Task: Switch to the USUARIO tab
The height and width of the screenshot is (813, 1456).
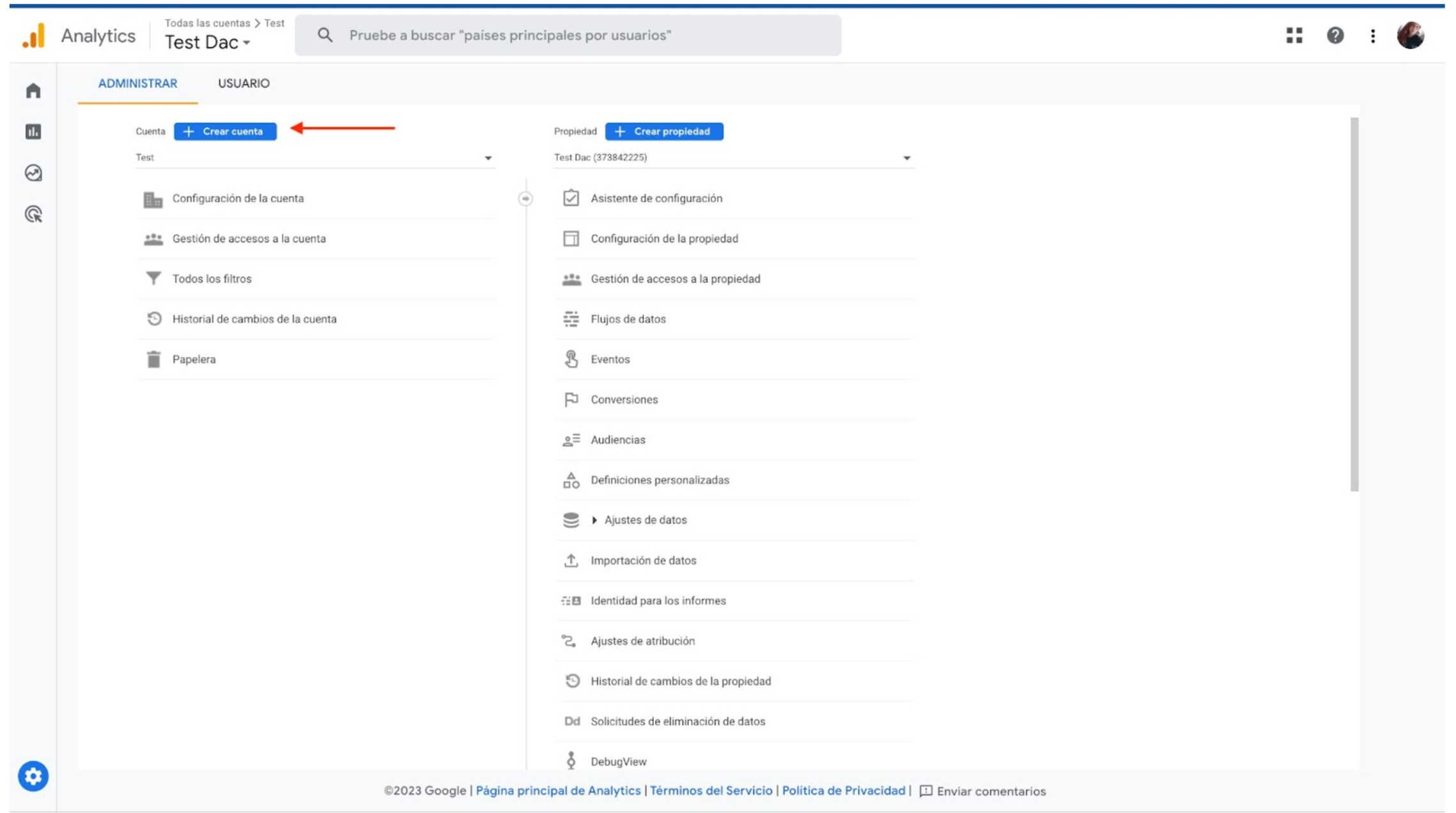Action: click(244, 84)
